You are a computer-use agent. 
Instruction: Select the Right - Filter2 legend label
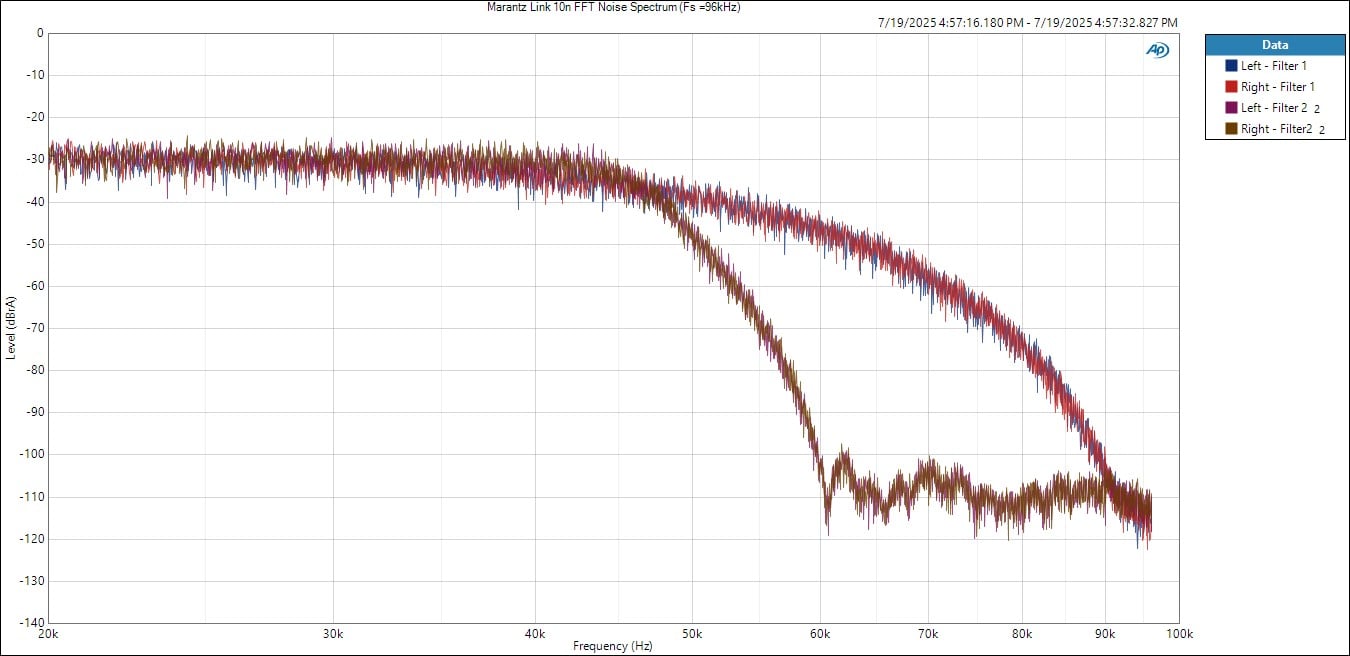click(x=1276, y=129)
